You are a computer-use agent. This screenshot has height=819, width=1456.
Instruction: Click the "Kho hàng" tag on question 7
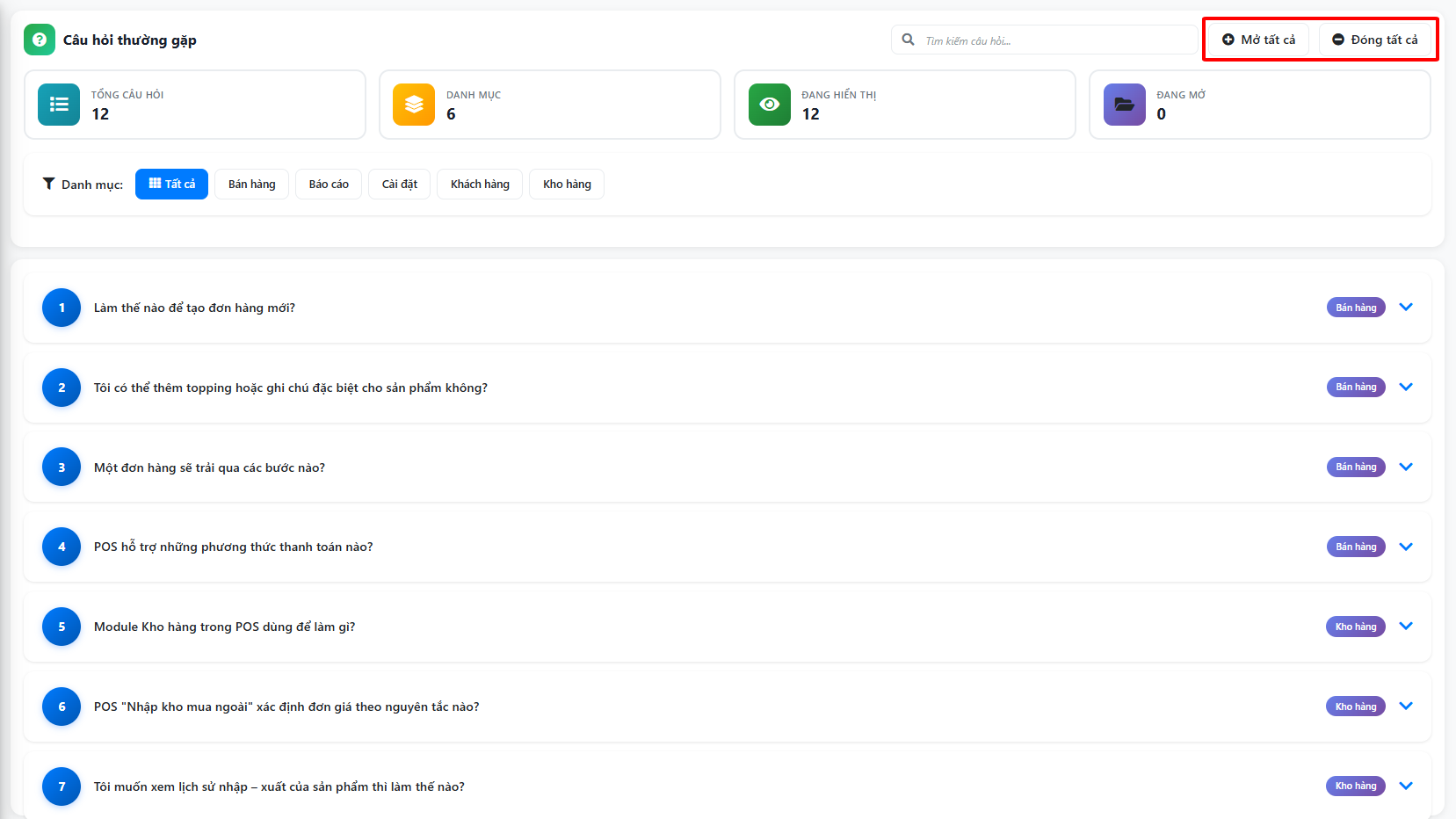(1355, 786)
